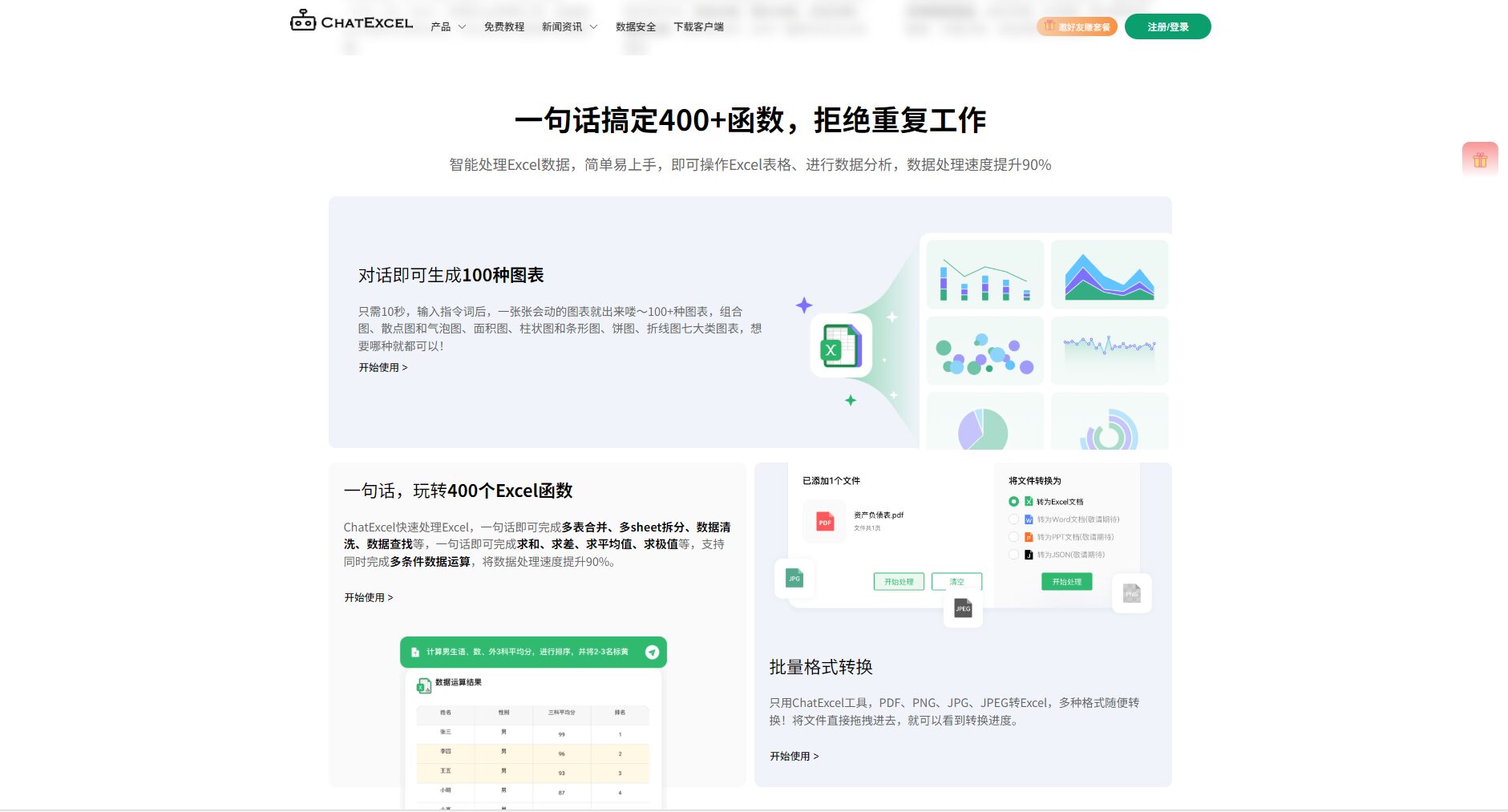
Task: Click 开始使用 under 对话即可生成100种图表
Action: (382, 367)
